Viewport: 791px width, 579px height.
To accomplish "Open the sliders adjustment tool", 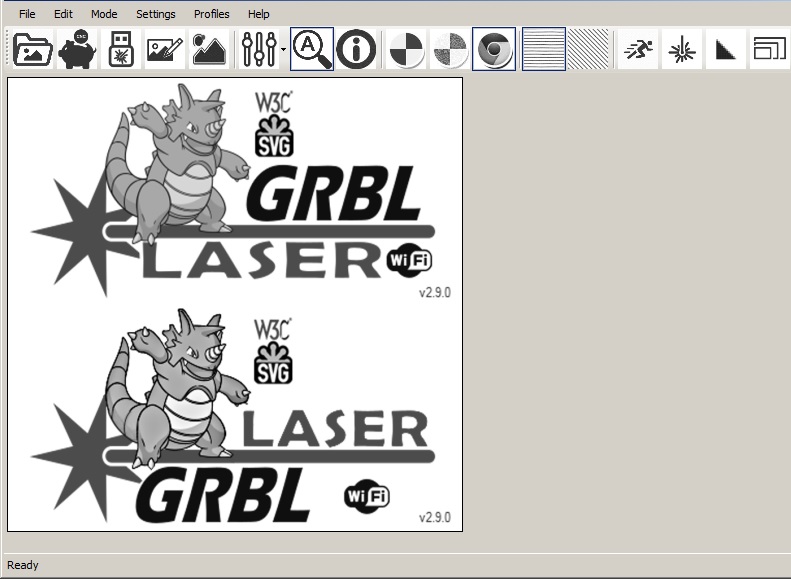I will click(x=259, y=49).
